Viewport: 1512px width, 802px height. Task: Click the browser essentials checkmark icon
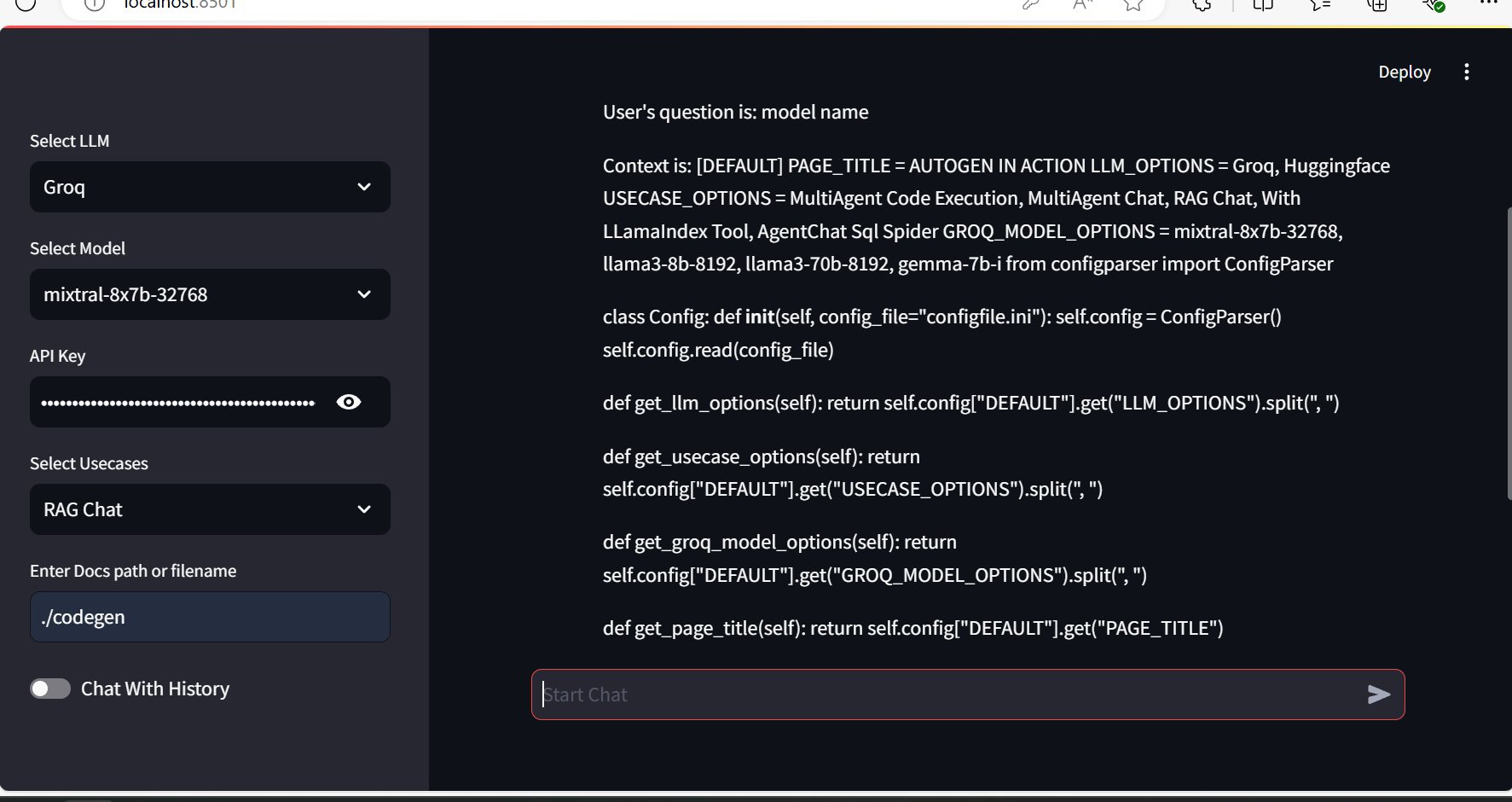click(x=1434, y=5)
